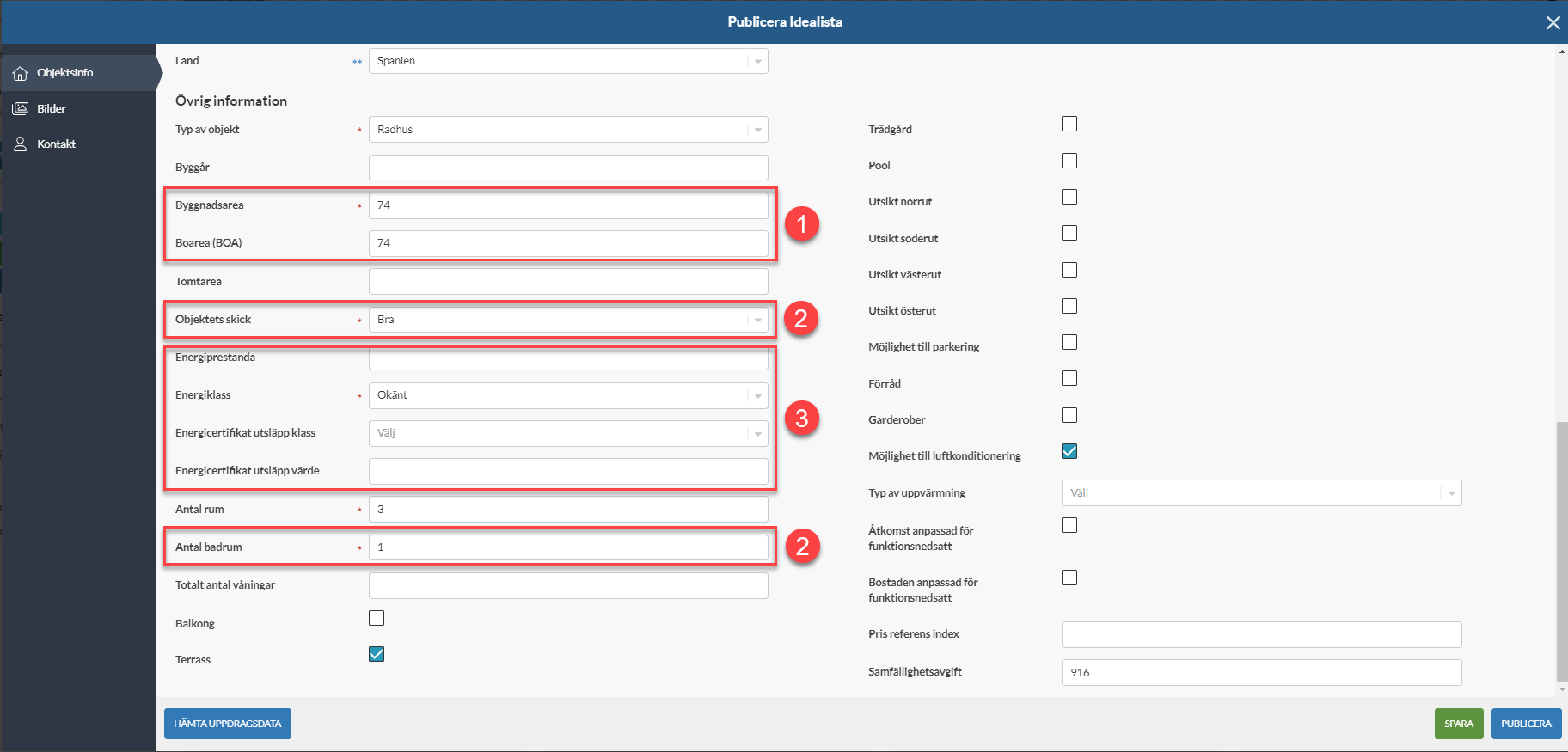This screenshot has height=752, width=1568.
Task: Edit the Samfällighetsavgift field
Action: (x=1261, y=672)
